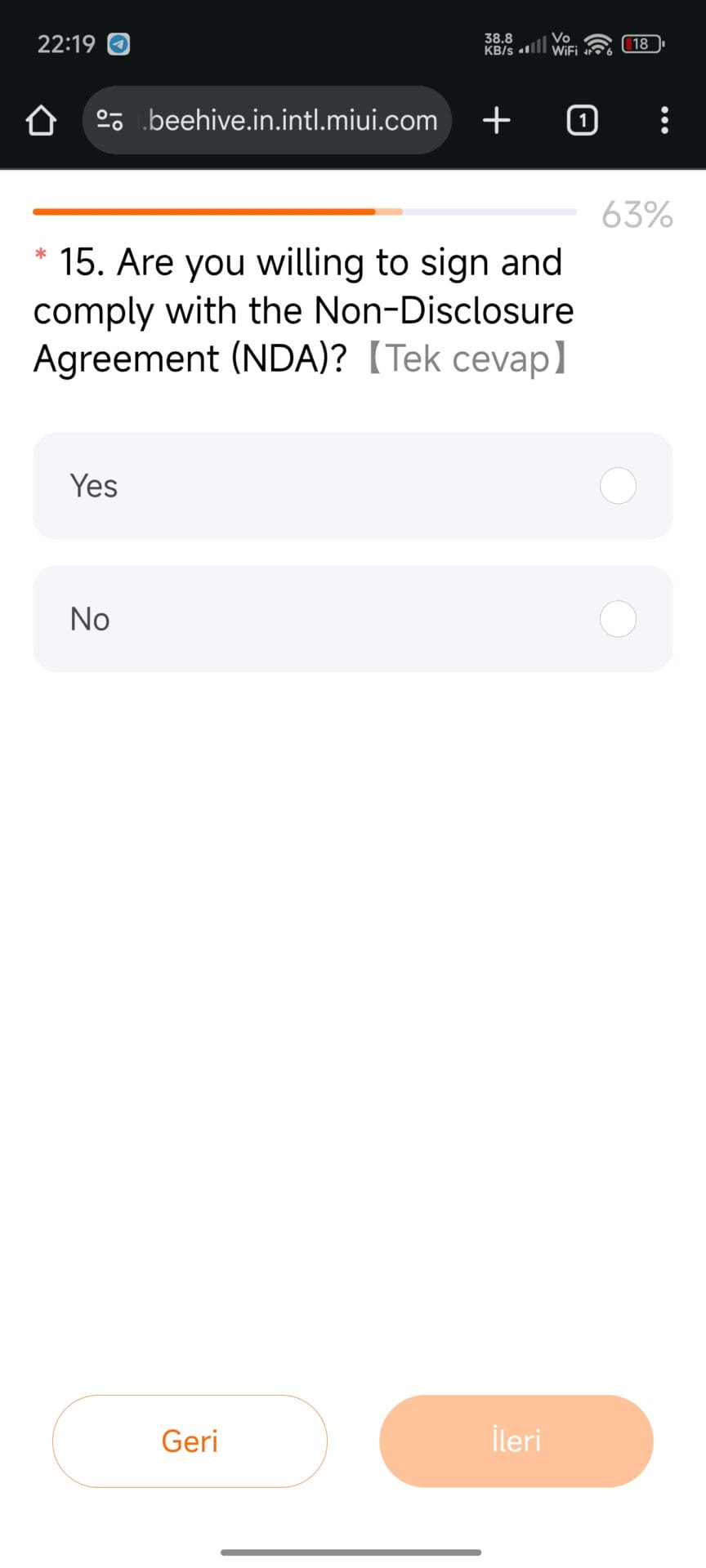Tap the 63% progress label

tap(637, 215)
